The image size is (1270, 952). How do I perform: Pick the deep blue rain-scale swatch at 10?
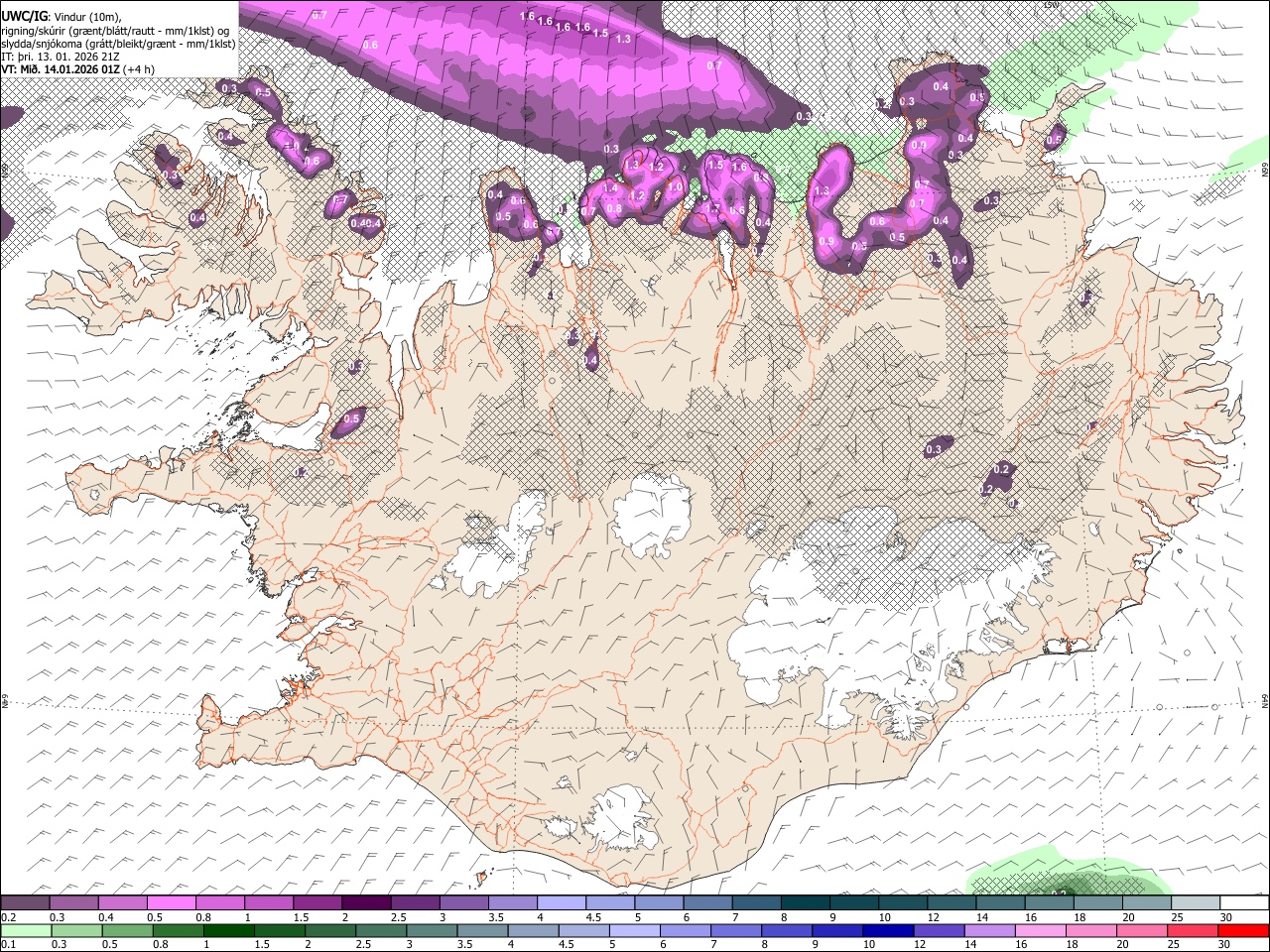tap(886, 930)
